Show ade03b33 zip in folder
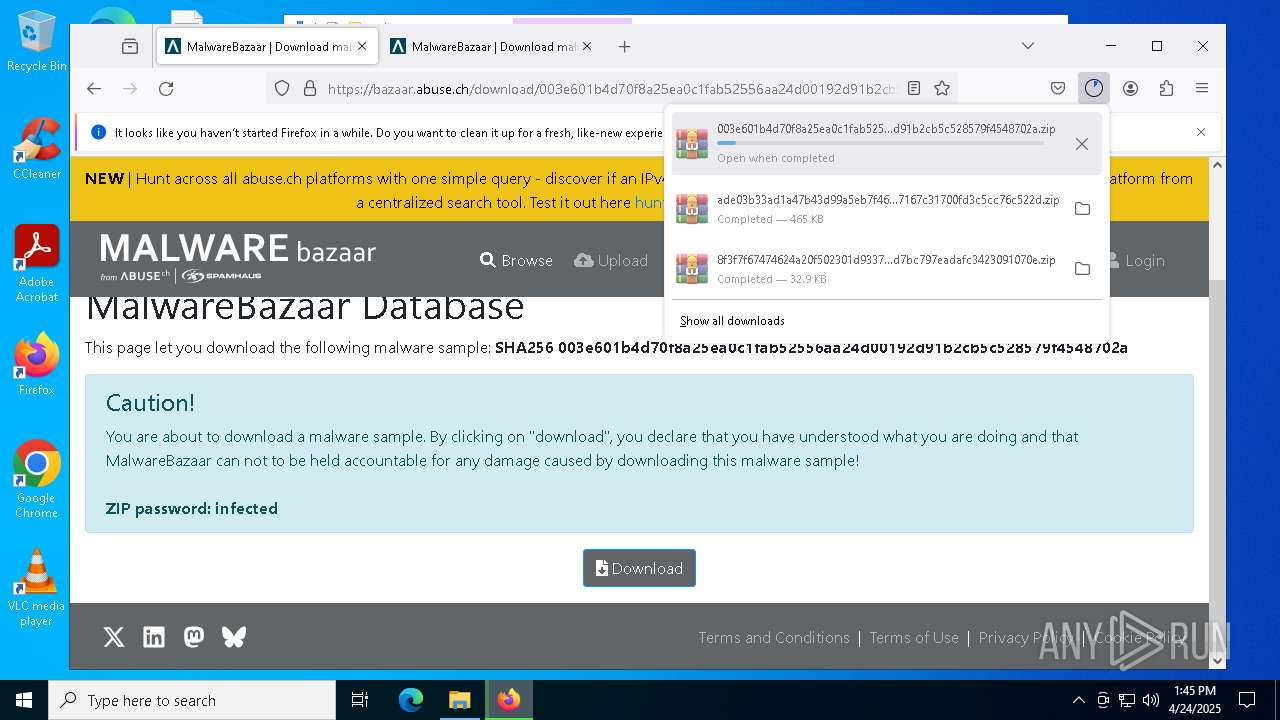Viewport: 1280px width, 720px height. click(1082, 208)
